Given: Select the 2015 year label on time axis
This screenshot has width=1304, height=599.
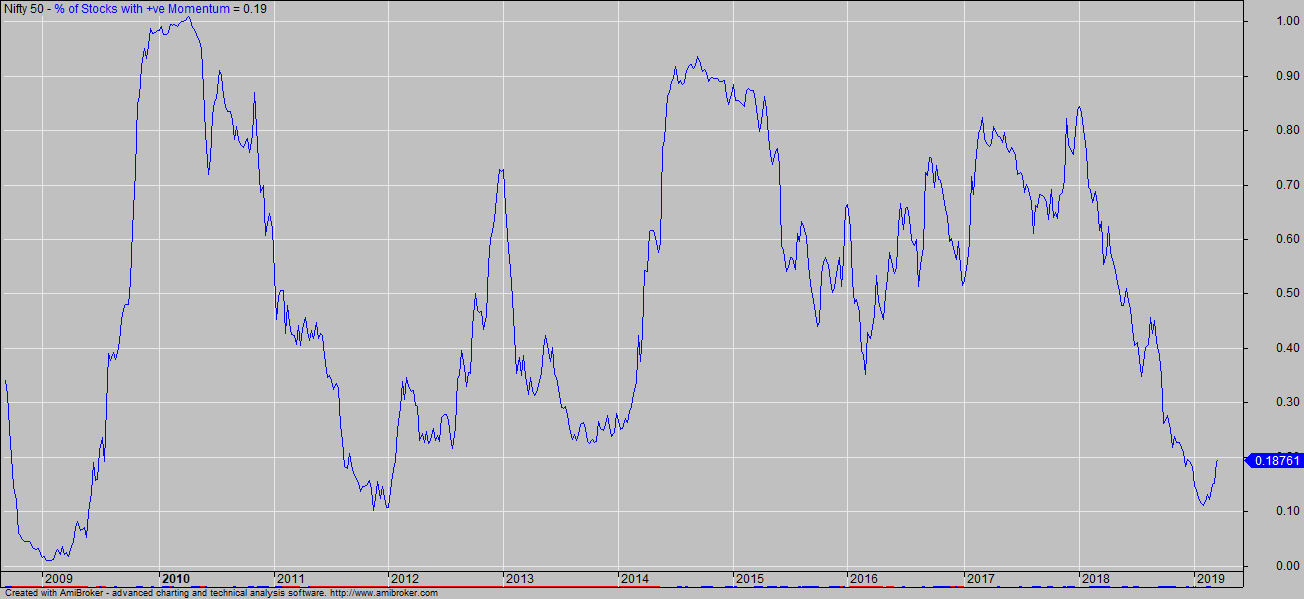Looking at the screenshot, I should click(750, 578).
